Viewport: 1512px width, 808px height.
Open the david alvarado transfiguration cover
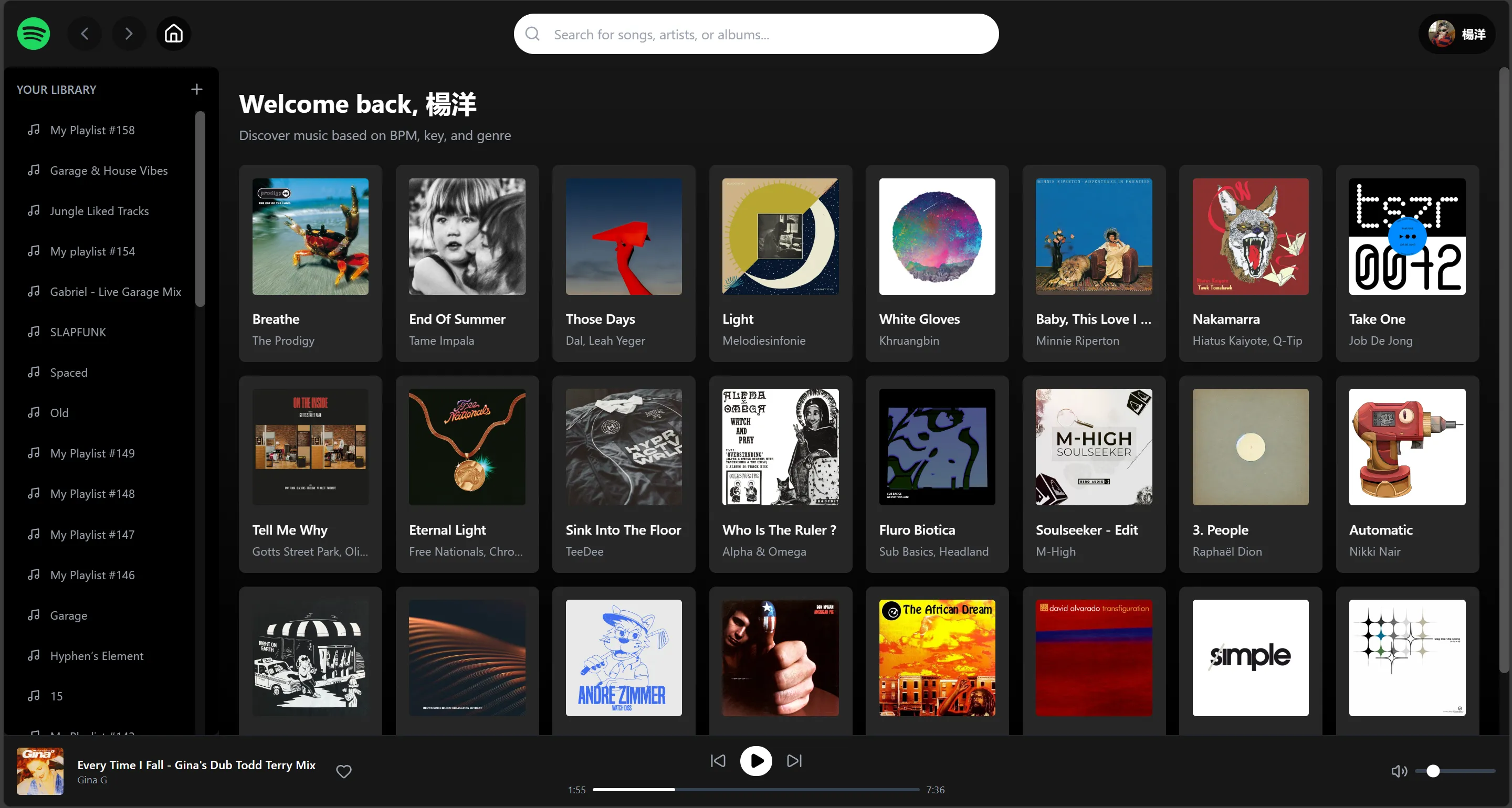[x=1094, y=658]
